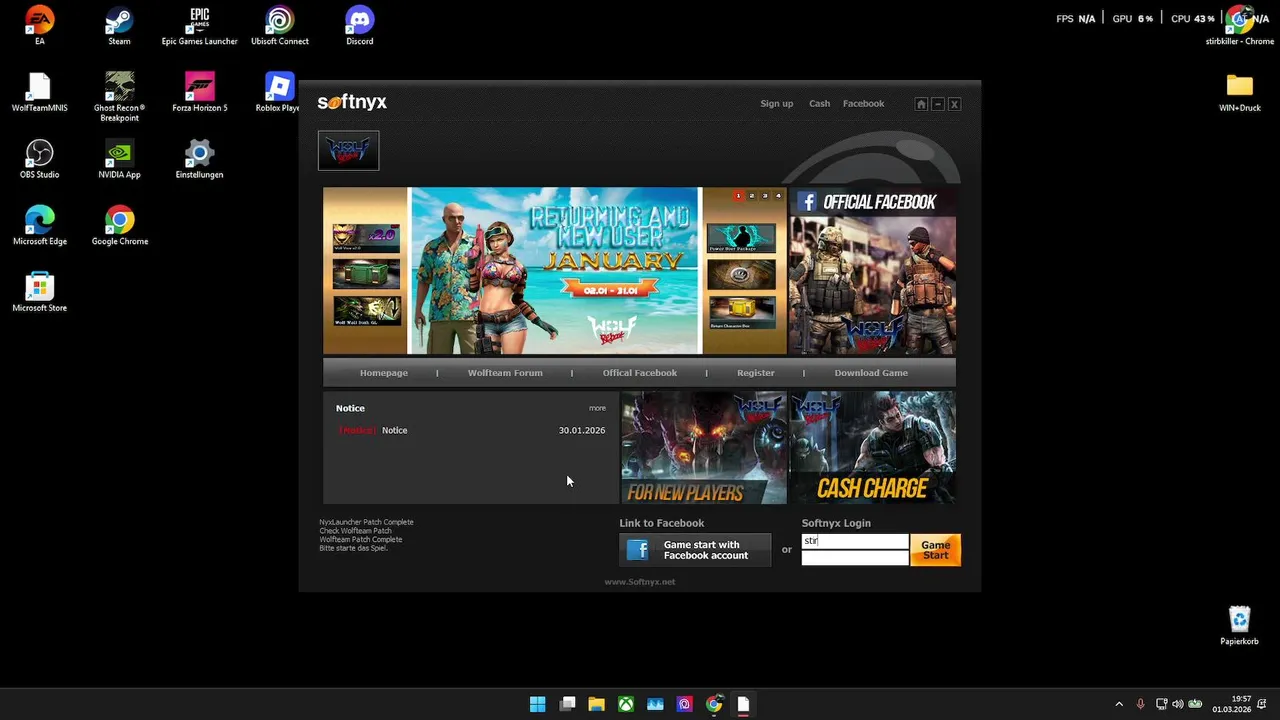Image resolution: width=1280 pixels, height=720 pixels.
Task: Open the Wolfteam Forum tab
Action: pyautogui.click(x=505, y=373)
